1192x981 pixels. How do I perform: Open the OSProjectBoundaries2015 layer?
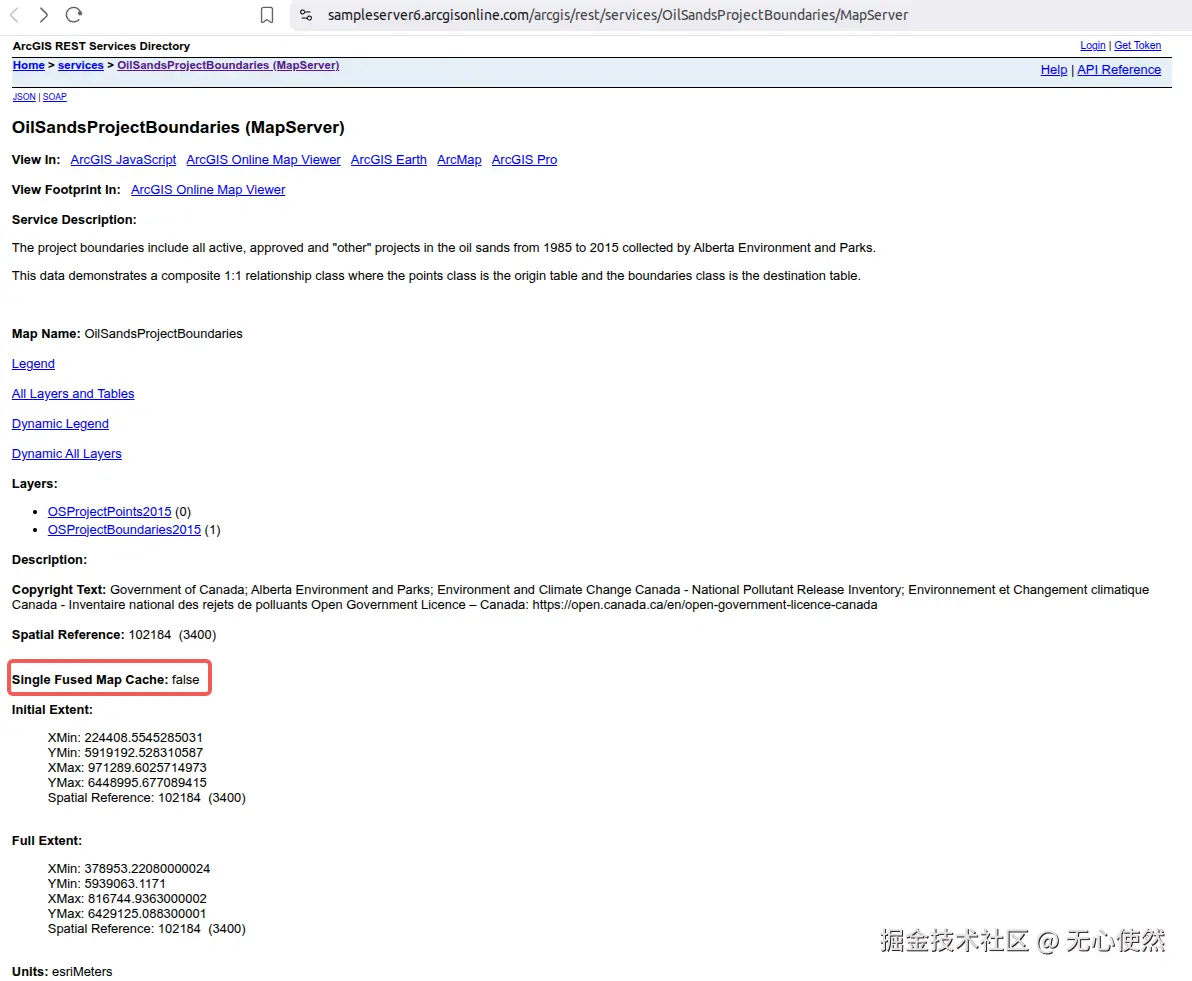(x=124, y=530)
